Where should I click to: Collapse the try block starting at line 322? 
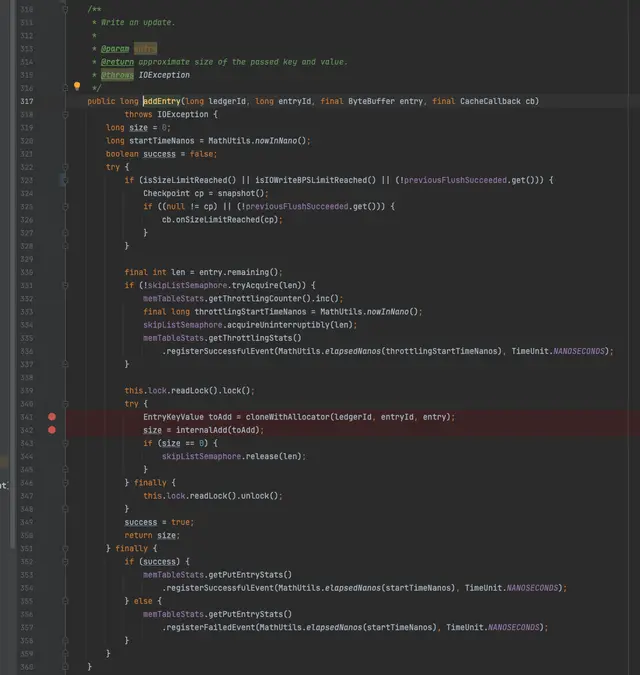tap(66, 167)
